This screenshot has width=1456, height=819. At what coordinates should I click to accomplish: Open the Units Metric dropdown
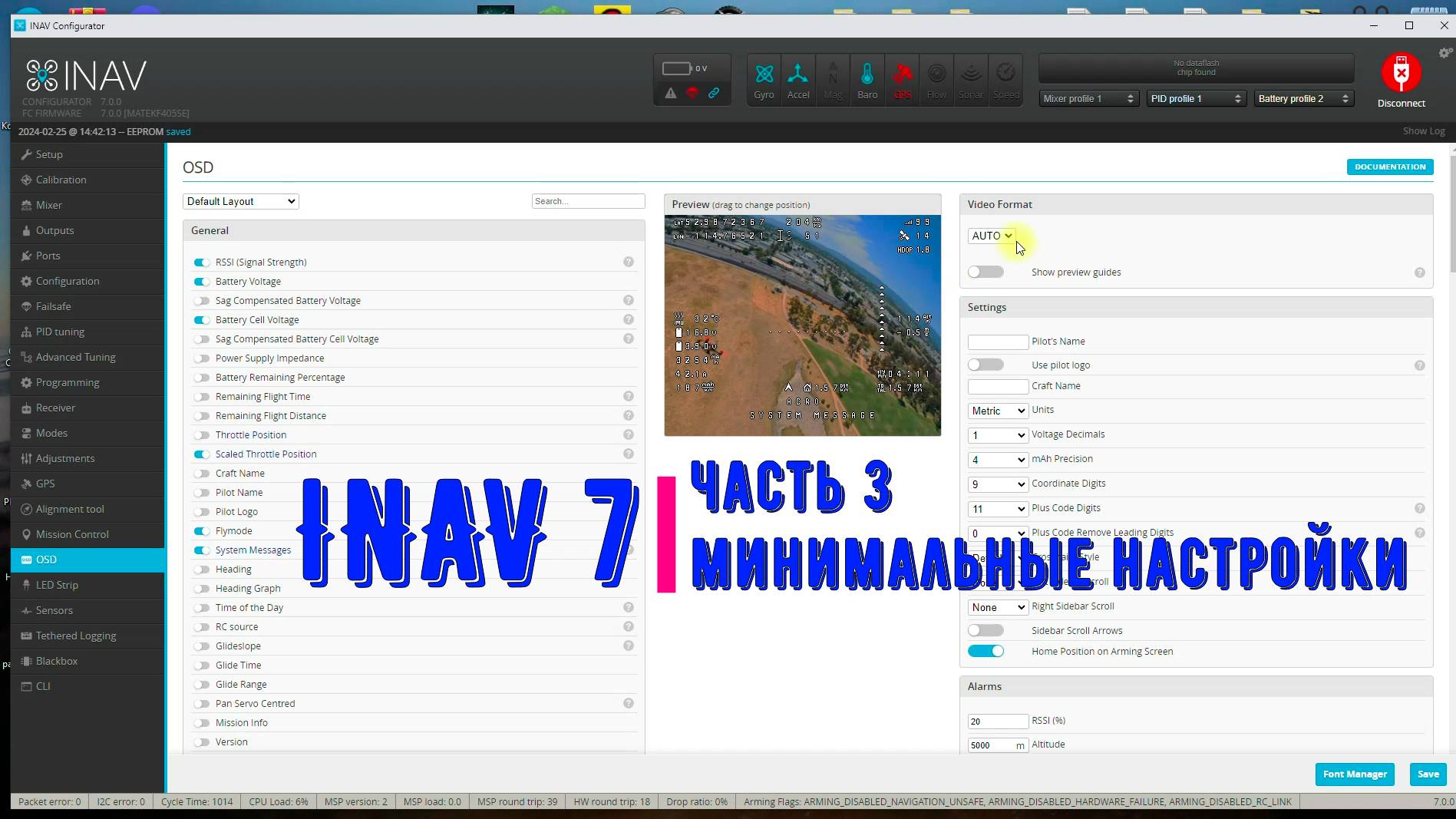pyautogui.click(x=998, y=411)
